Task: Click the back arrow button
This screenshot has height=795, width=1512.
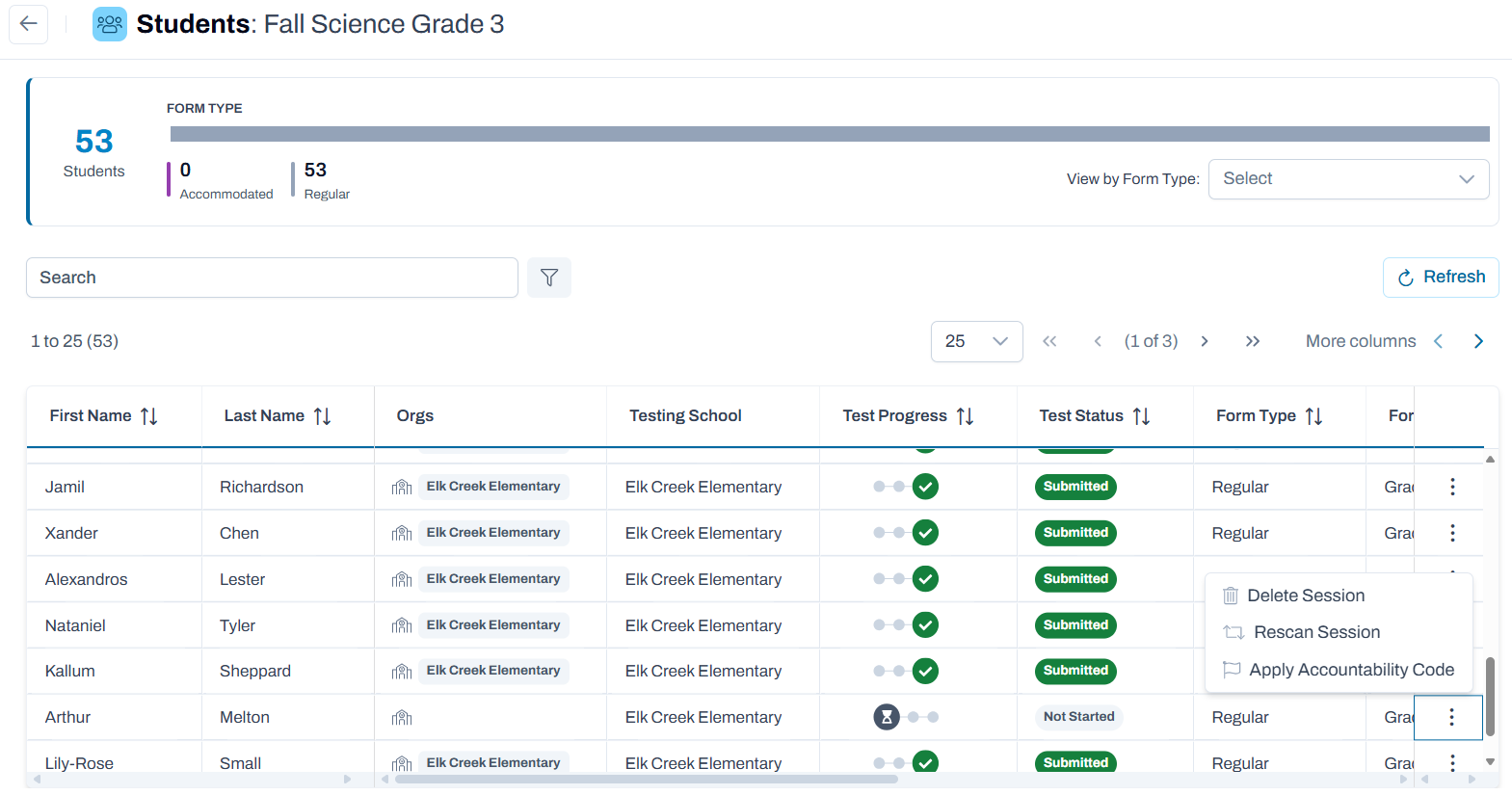Action: pos(29,24)
